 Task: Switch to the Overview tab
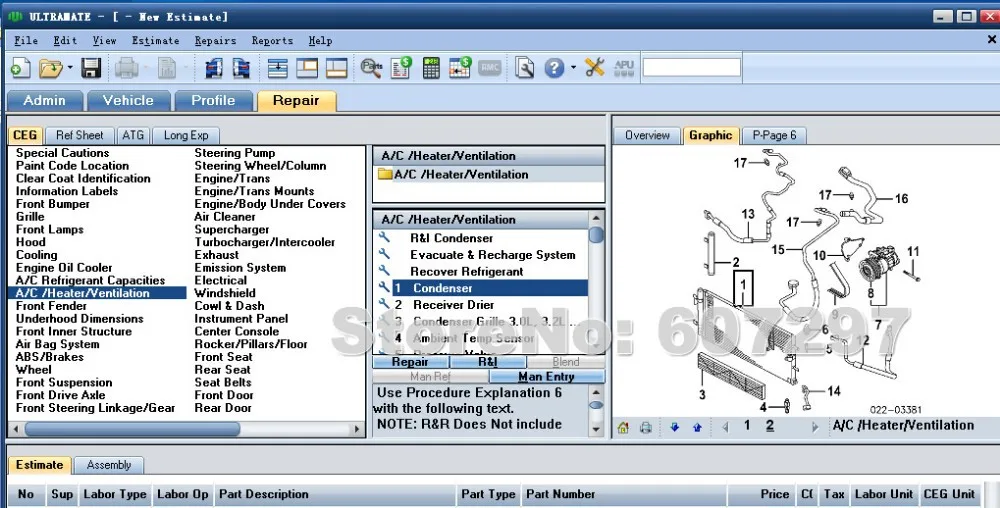(x=647, y=135)
